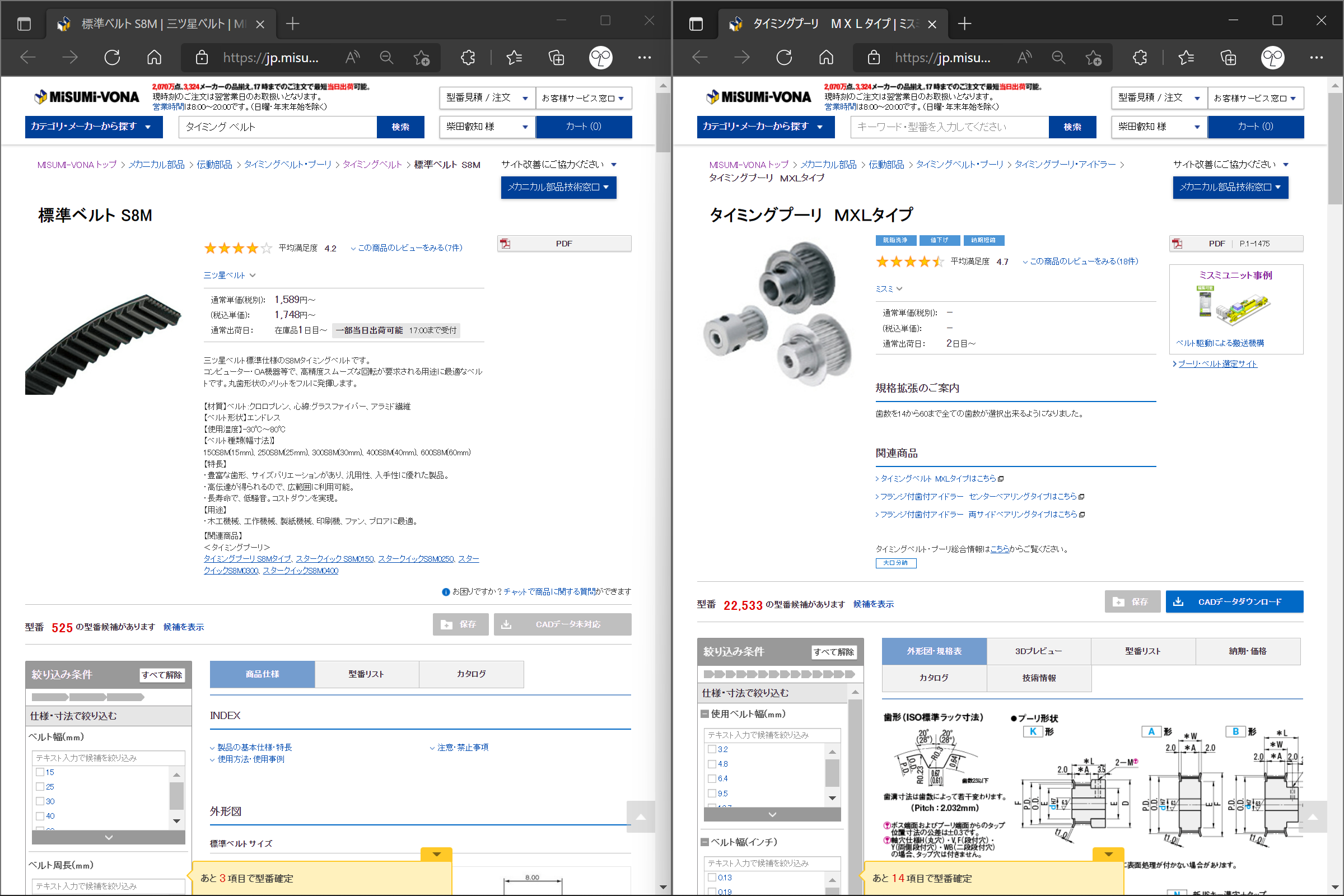Close the 標準ベルト S8M browser tab

coord(260,24)
